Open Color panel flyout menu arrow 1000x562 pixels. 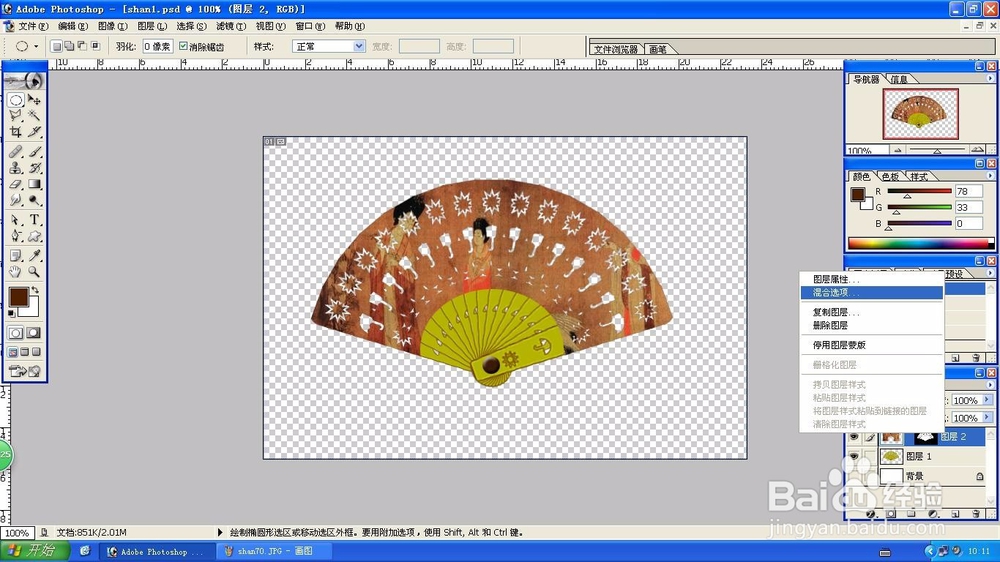[990, 176]
